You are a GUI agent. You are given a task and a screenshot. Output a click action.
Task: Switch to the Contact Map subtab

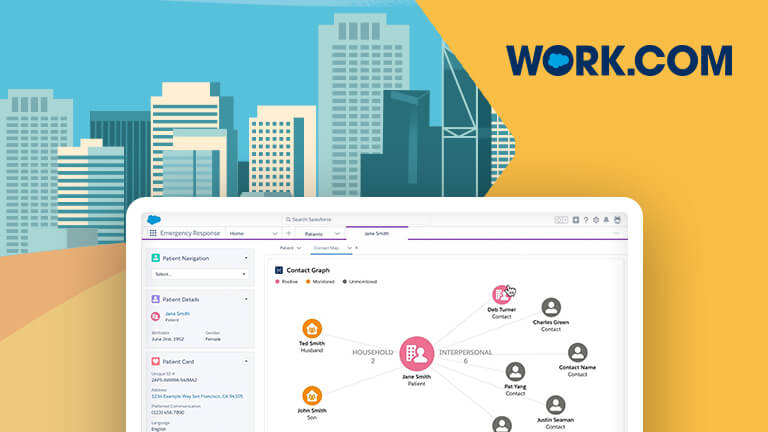click(x=327, y=247)
